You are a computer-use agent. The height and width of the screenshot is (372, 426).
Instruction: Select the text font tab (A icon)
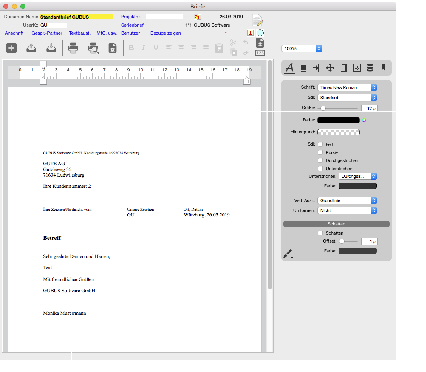coord(290,68)
